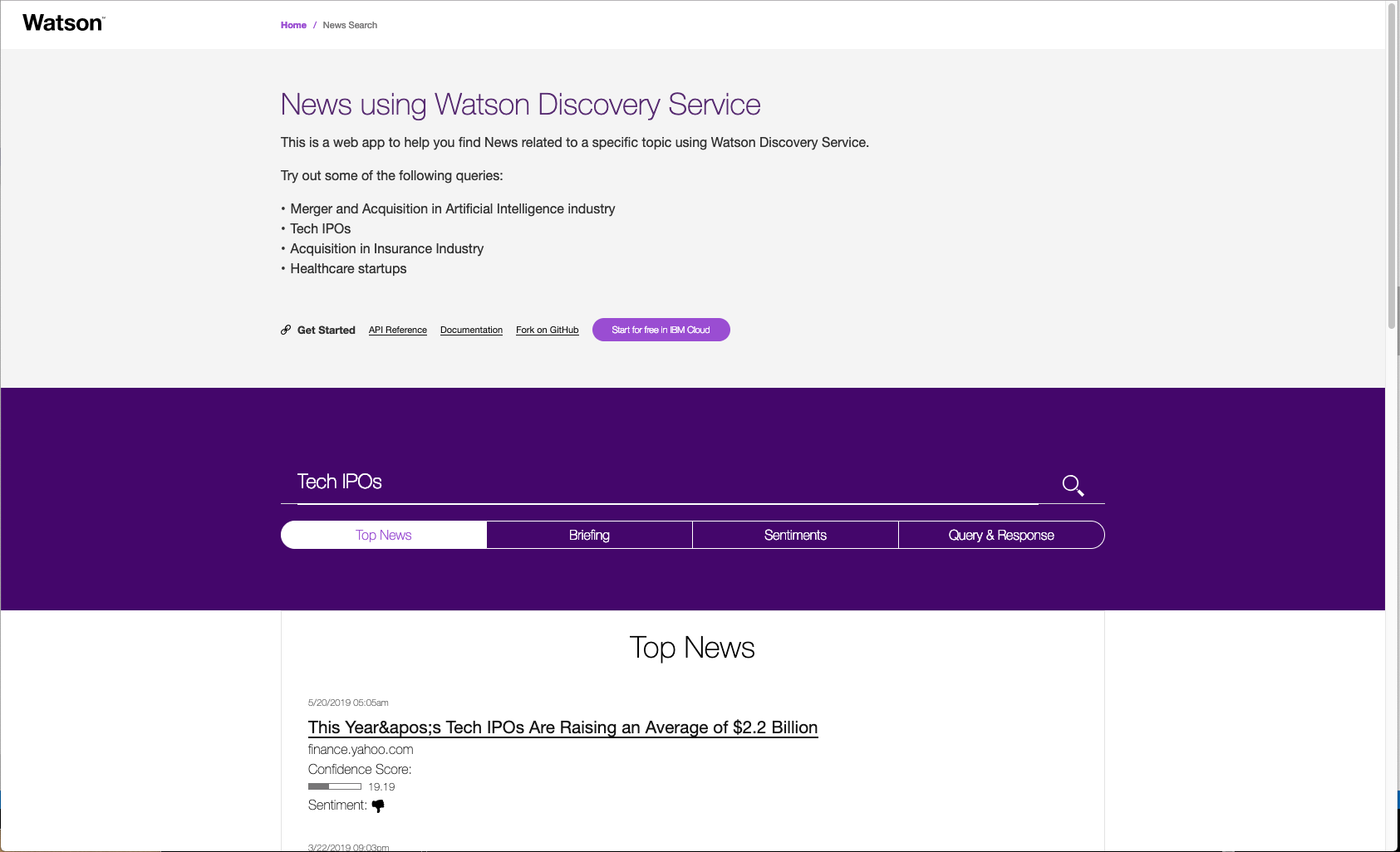The height and width of the screenshot is (852, 1400).
Task: Open the API Reference link
Action: (398, 330)
